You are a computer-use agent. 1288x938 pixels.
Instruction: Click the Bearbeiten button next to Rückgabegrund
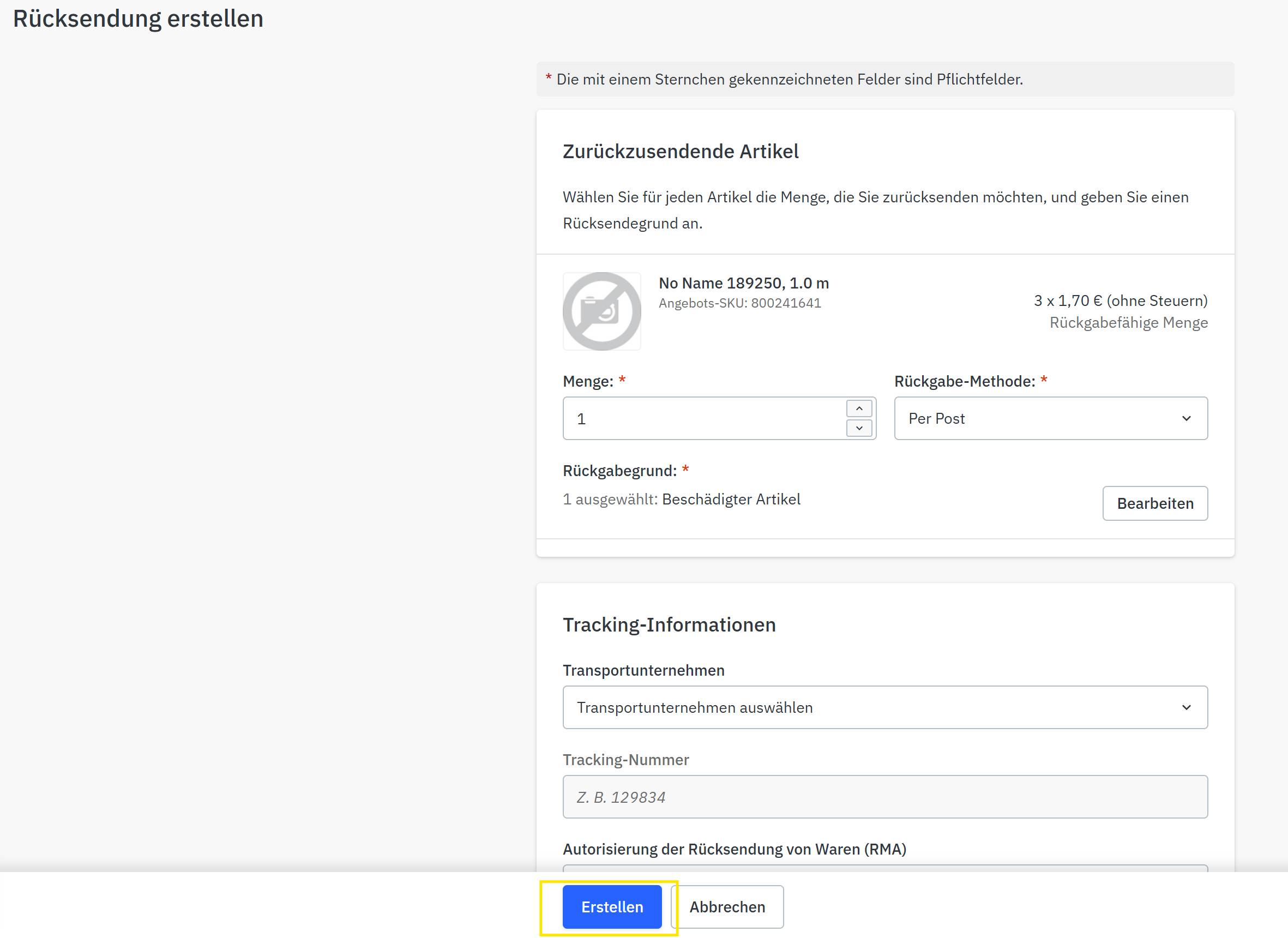point(1154,503)
